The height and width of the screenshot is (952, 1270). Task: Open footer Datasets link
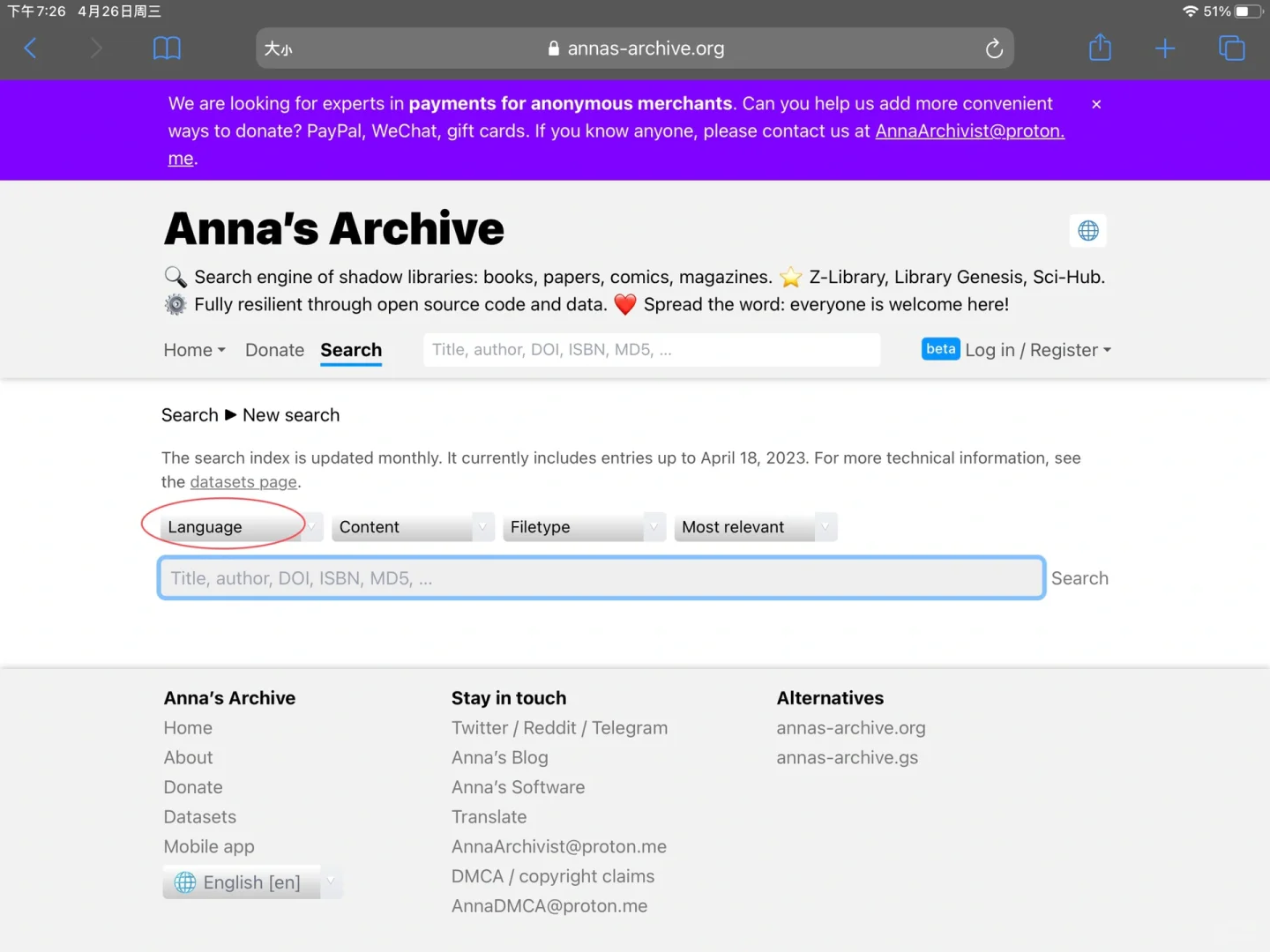(200, 817)
